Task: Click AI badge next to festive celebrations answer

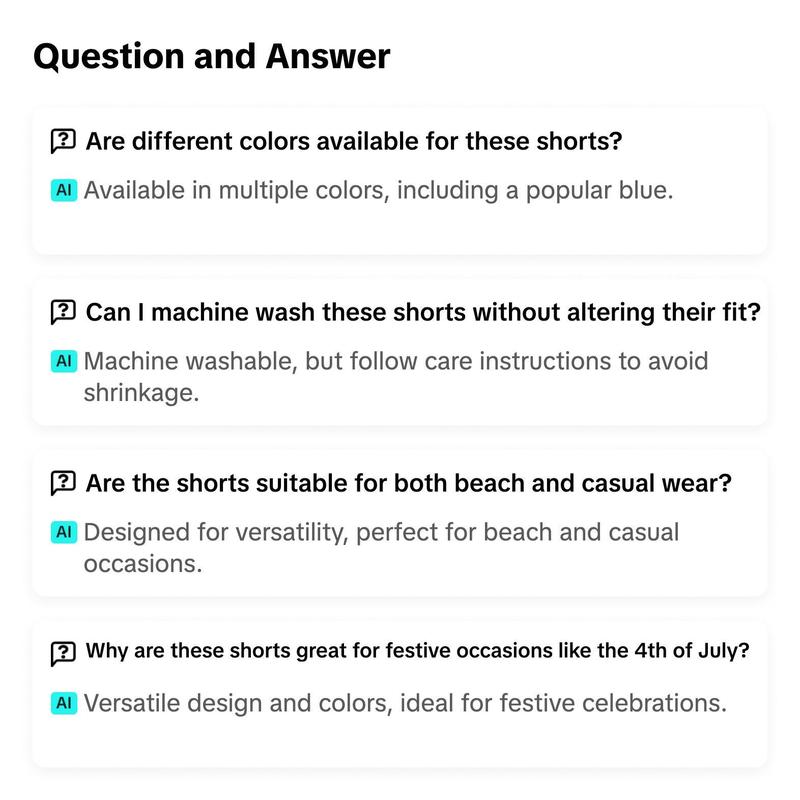Action: (64, 703)
